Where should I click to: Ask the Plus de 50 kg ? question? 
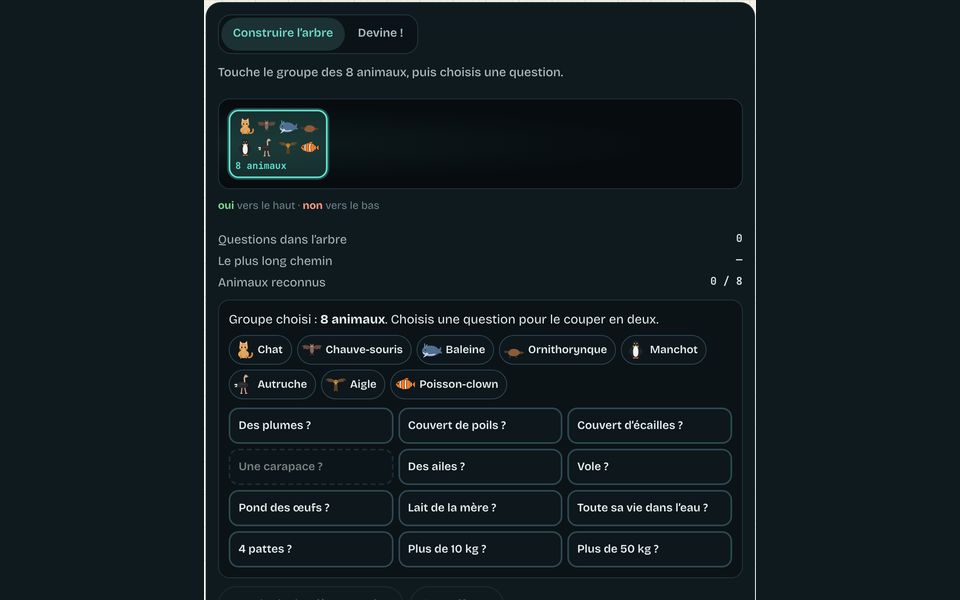click(x=650, y=549)
